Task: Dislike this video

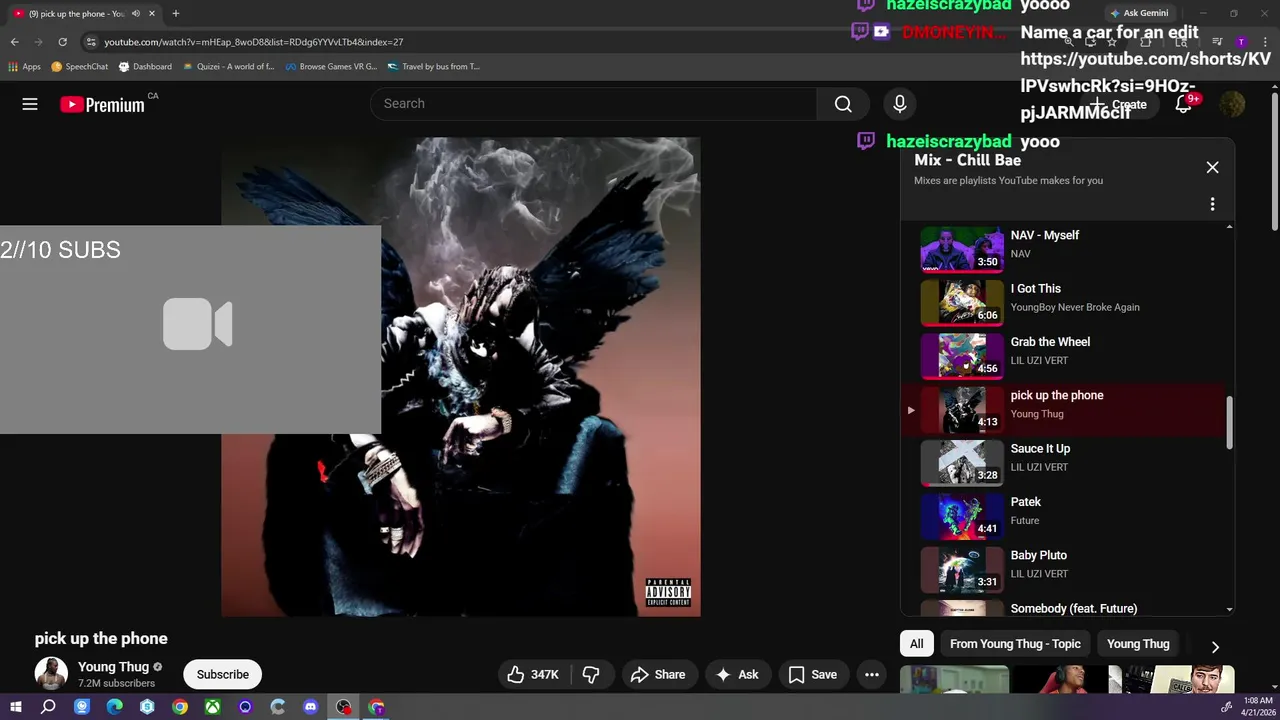Action: [591, 675]
